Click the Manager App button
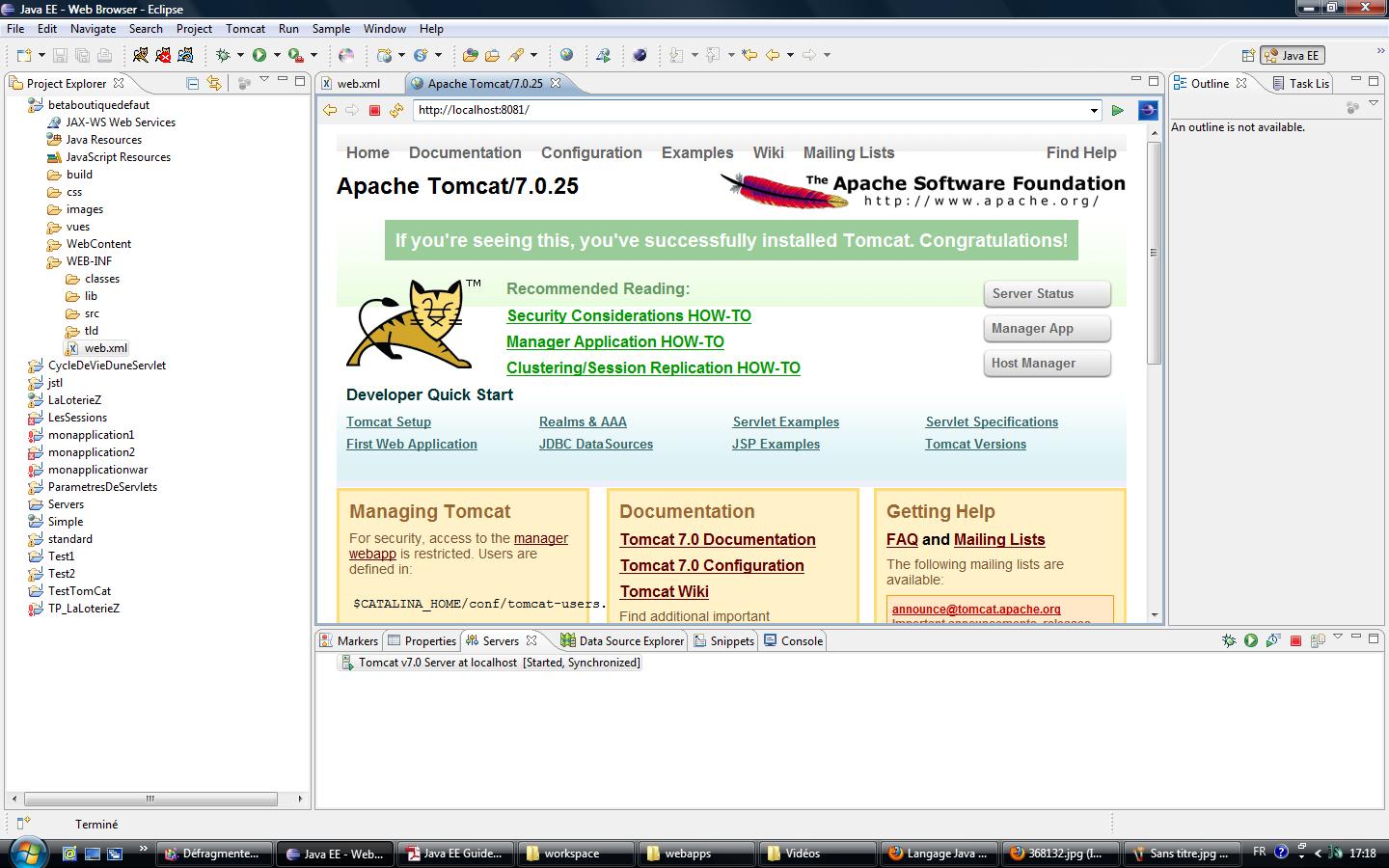Image resolution: width=1389 pixels, height=868 pixels. tap(1047, 328)
